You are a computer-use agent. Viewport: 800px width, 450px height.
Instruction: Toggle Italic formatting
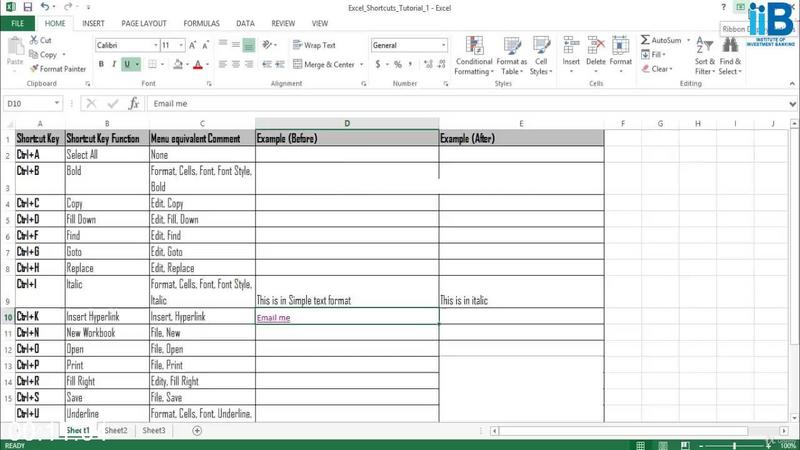114,64
